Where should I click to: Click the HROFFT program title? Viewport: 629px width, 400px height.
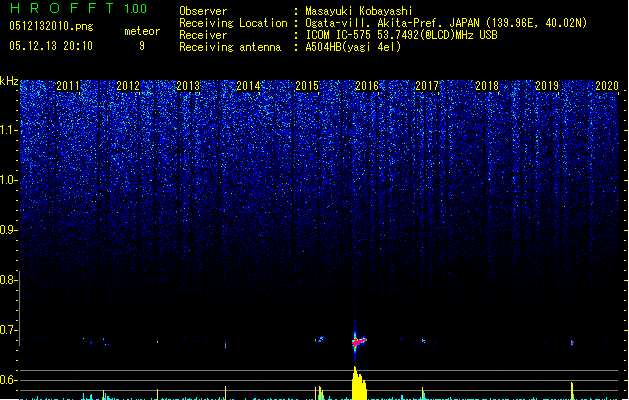point(62,8)
